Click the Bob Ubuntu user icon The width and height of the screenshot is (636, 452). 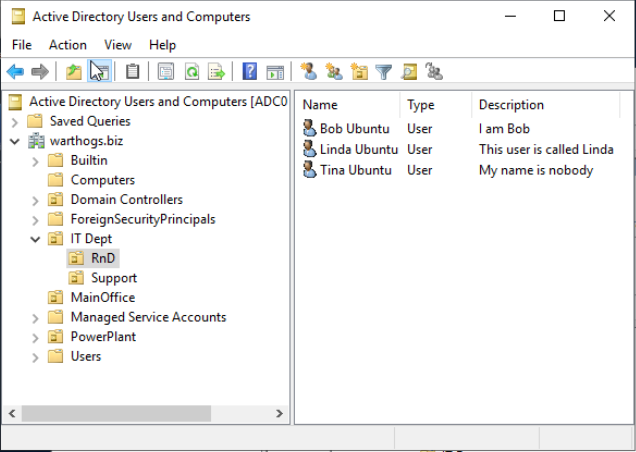[309, 128]
